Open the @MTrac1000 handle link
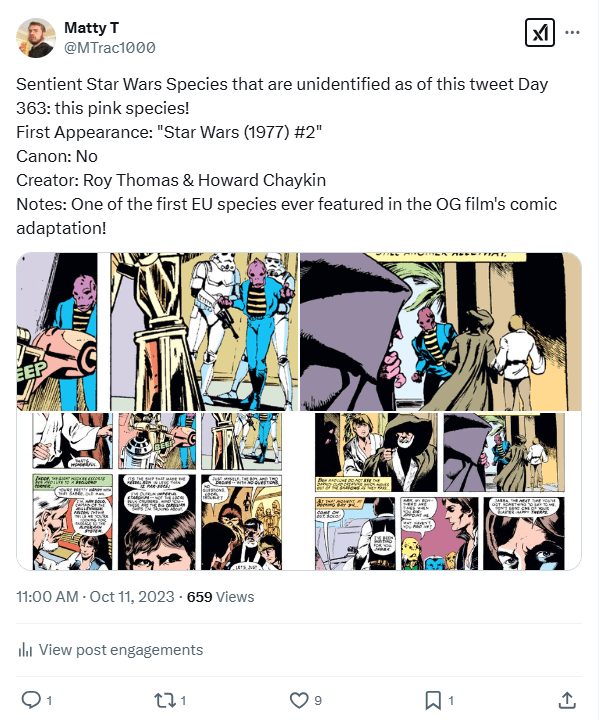The image size is (600, 720). click(109, 47)
